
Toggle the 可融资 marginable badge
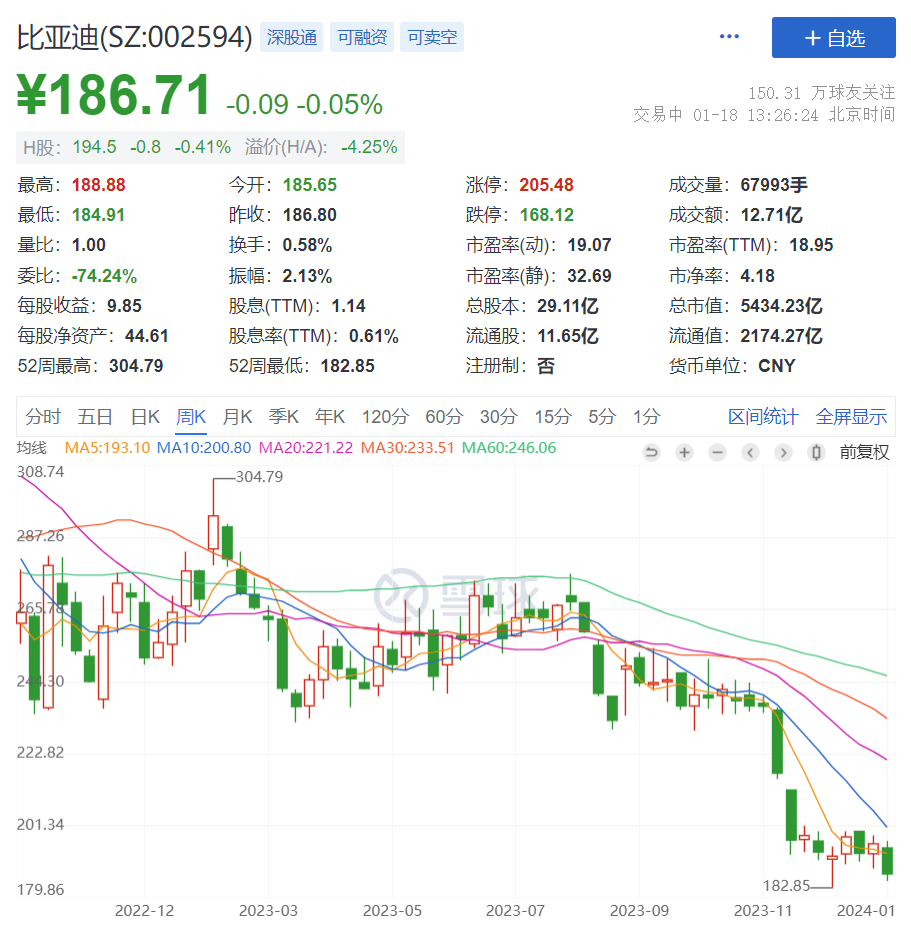361,37
